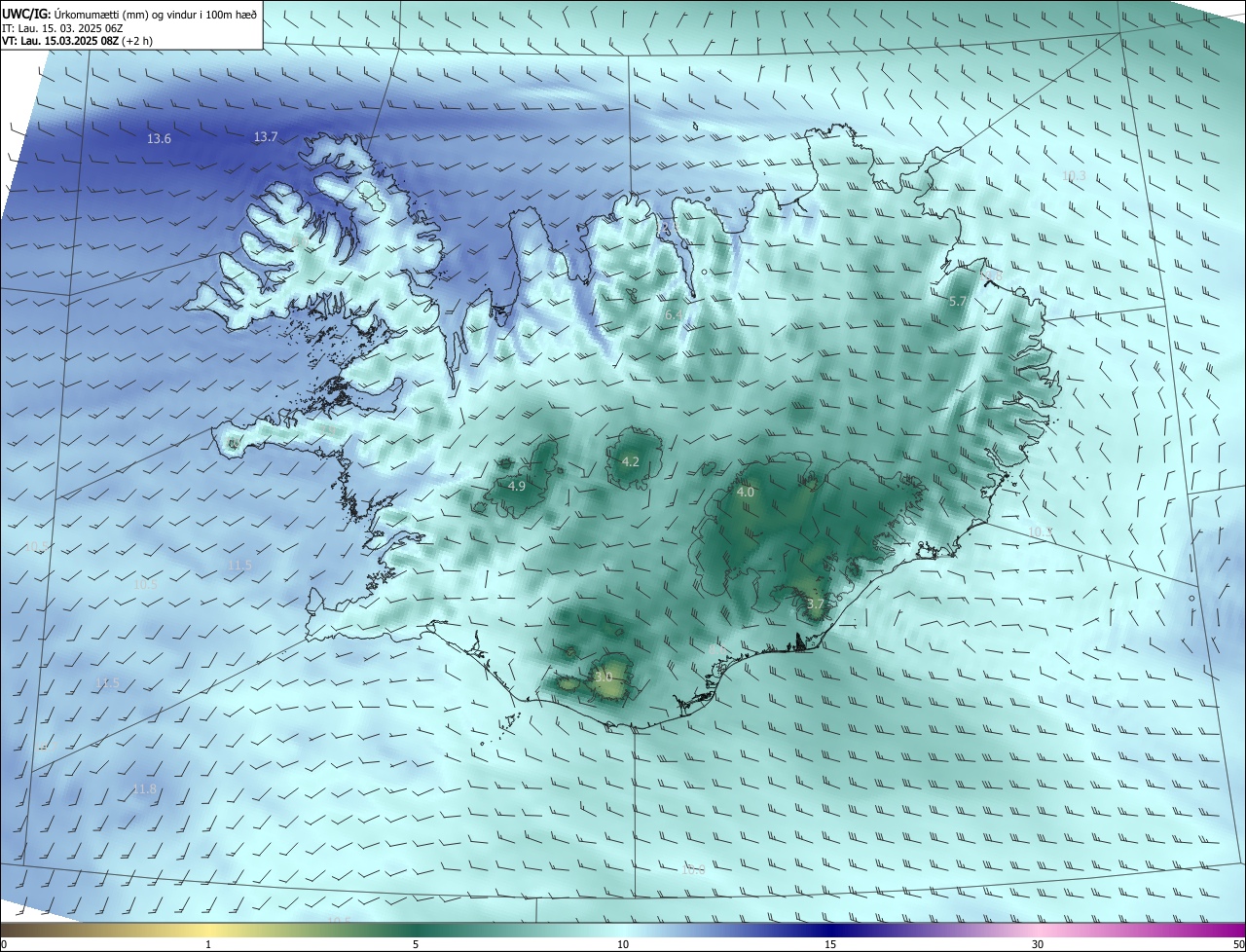Click the 11.8 value on the map
This screenshot has height=952, width=1246.
pos(144,788)
